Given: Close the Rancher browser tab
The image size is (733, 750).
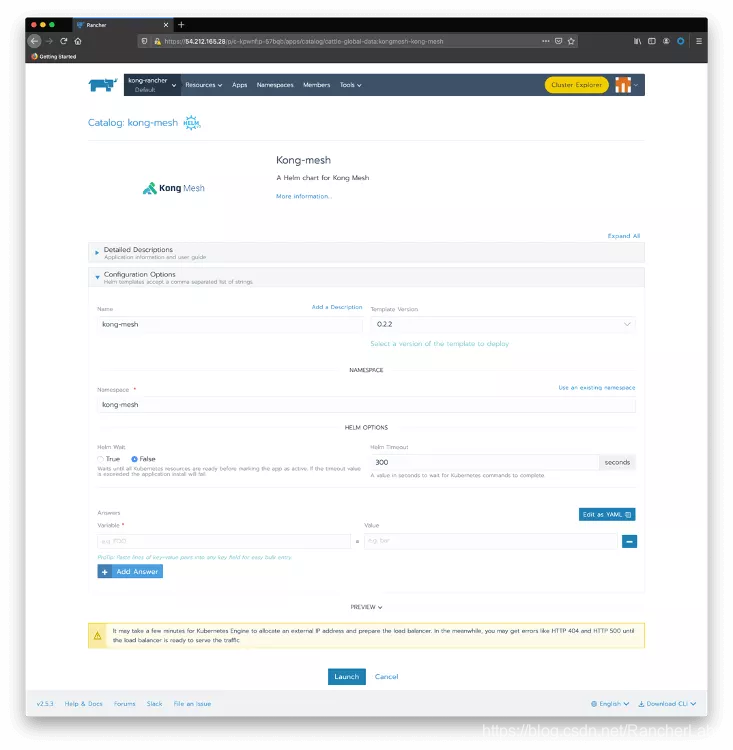Looking at the screenshot, I should [166, 25].
